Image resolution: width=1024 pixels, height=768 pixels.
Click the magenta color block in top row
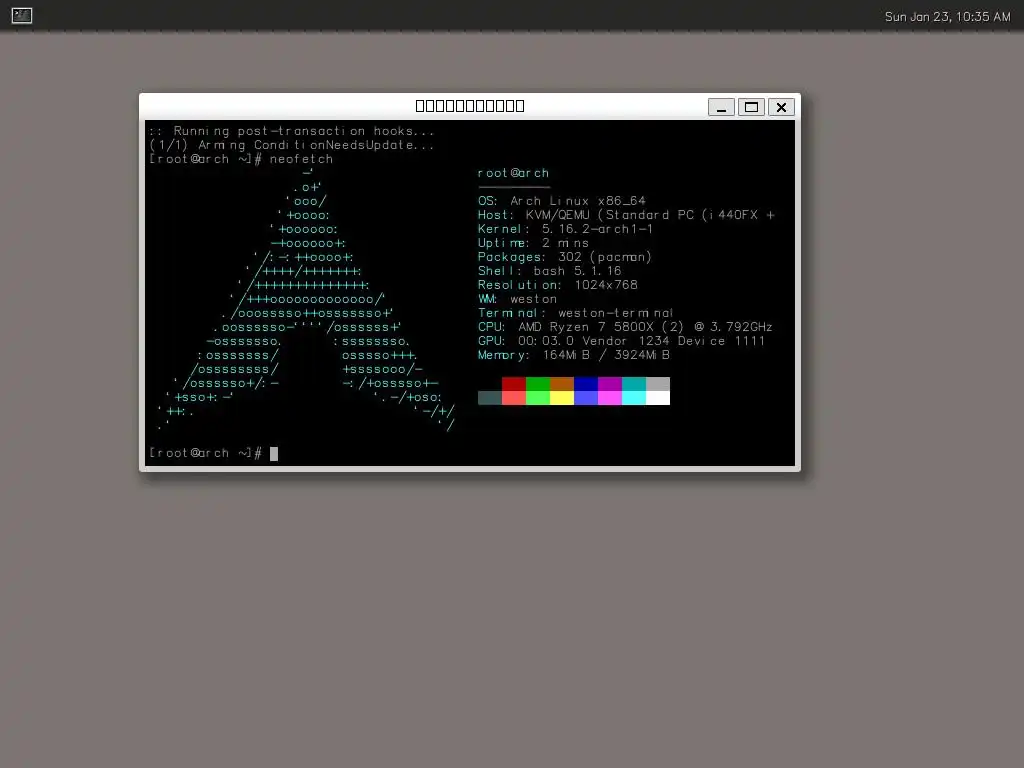(610, 383)
